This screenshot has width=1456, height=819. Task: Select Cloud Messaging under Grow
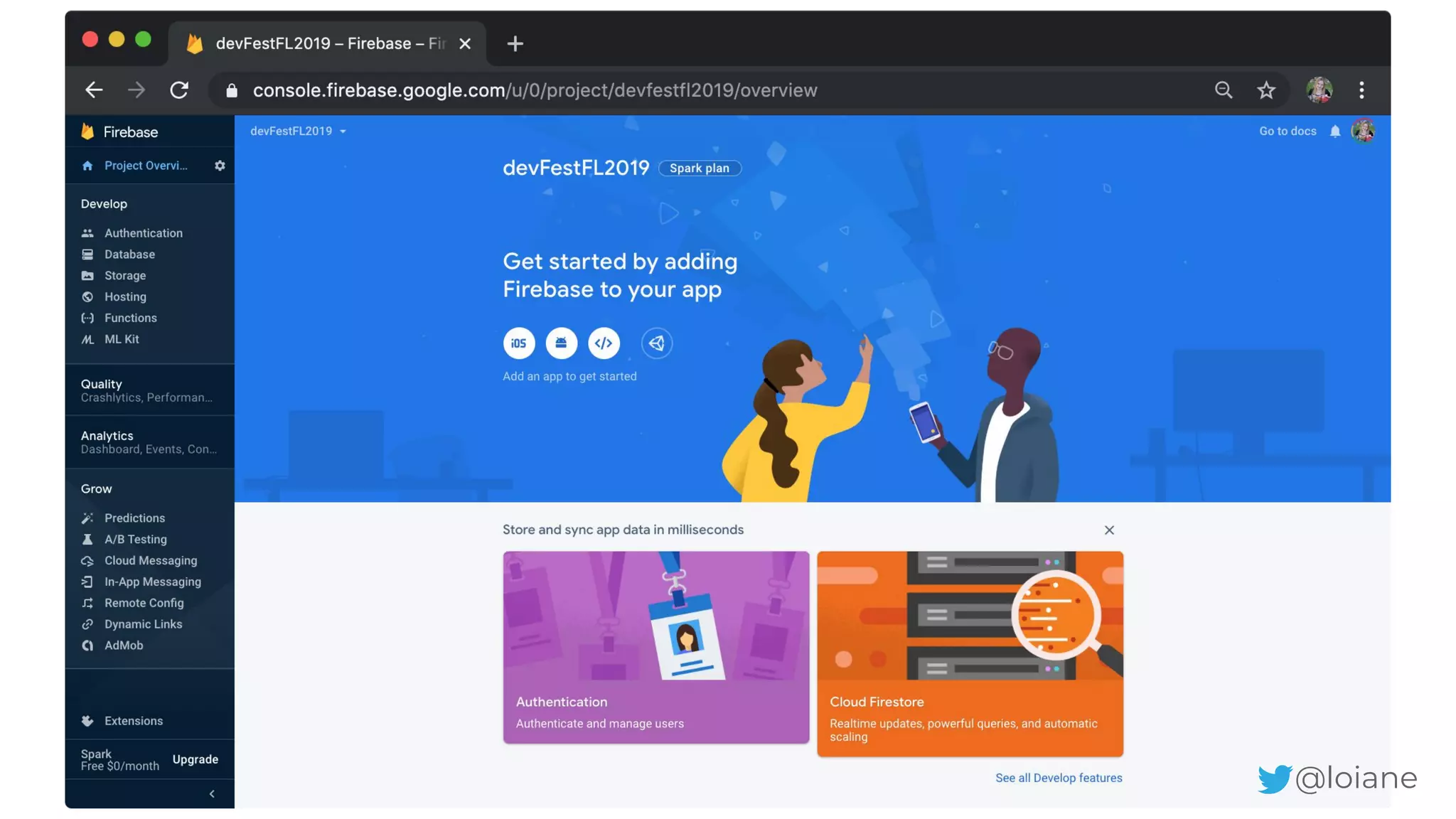tap(150, 561)
